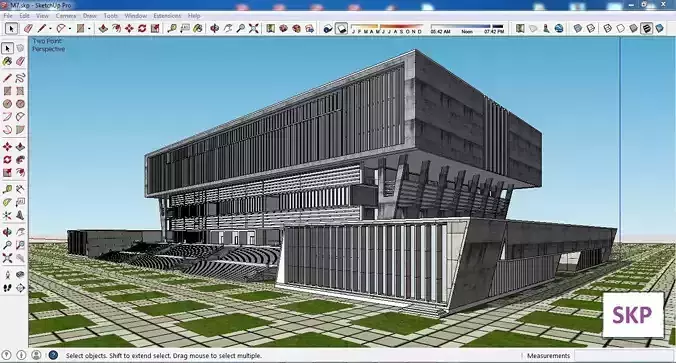Activate the Pan hand tool in top toolbar
676x363 pixels.
[x=228, y=28]
